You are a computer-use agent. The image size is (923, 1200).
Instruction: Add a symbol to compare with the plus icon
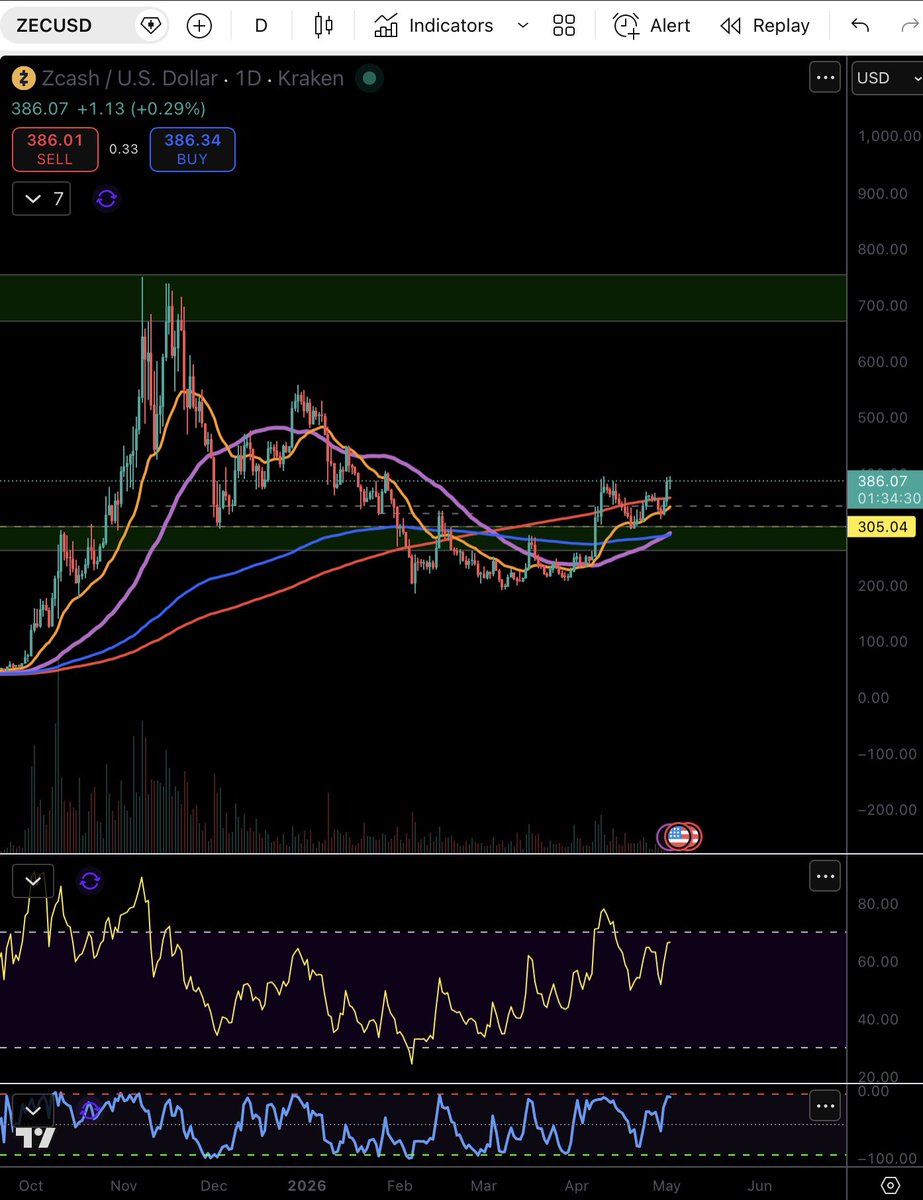[199, 25]
